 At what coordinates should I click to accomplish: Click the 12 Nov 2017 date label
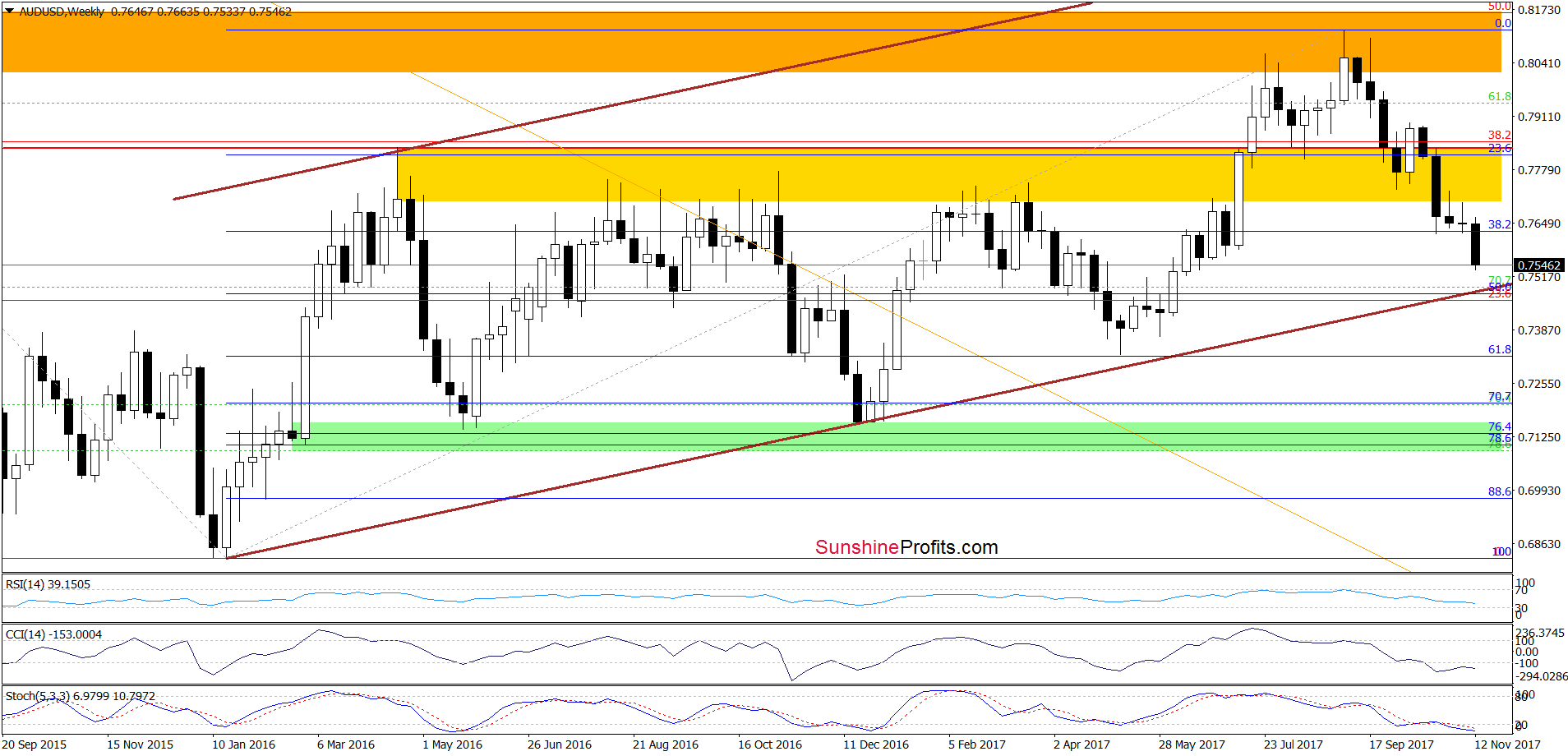[1507, 744]
